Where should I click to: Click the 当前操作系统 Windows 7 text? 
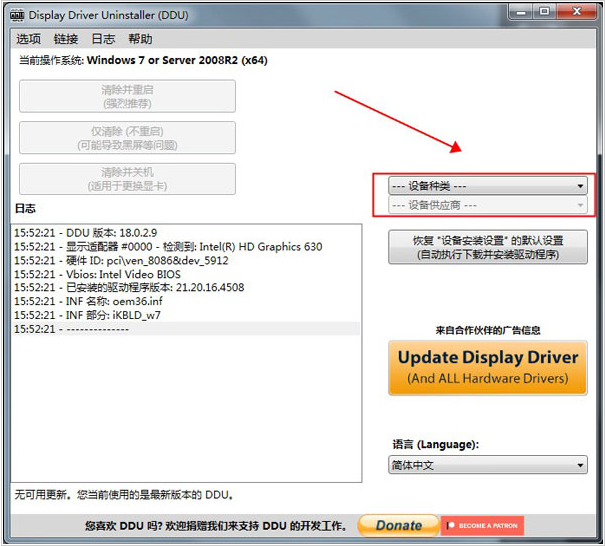tap(143, 60)
